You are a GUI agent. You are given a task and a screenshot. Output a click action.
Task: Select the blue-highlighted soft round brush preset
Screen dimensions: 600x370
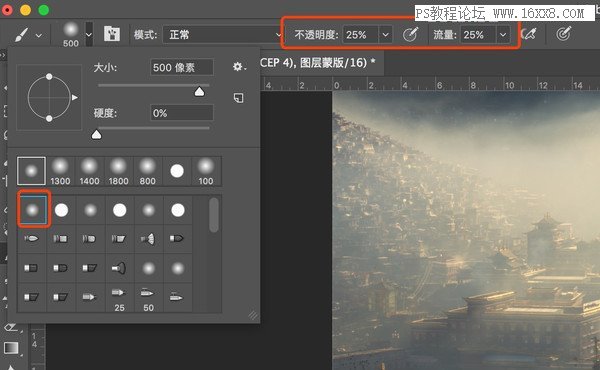[x=33, y=210]
